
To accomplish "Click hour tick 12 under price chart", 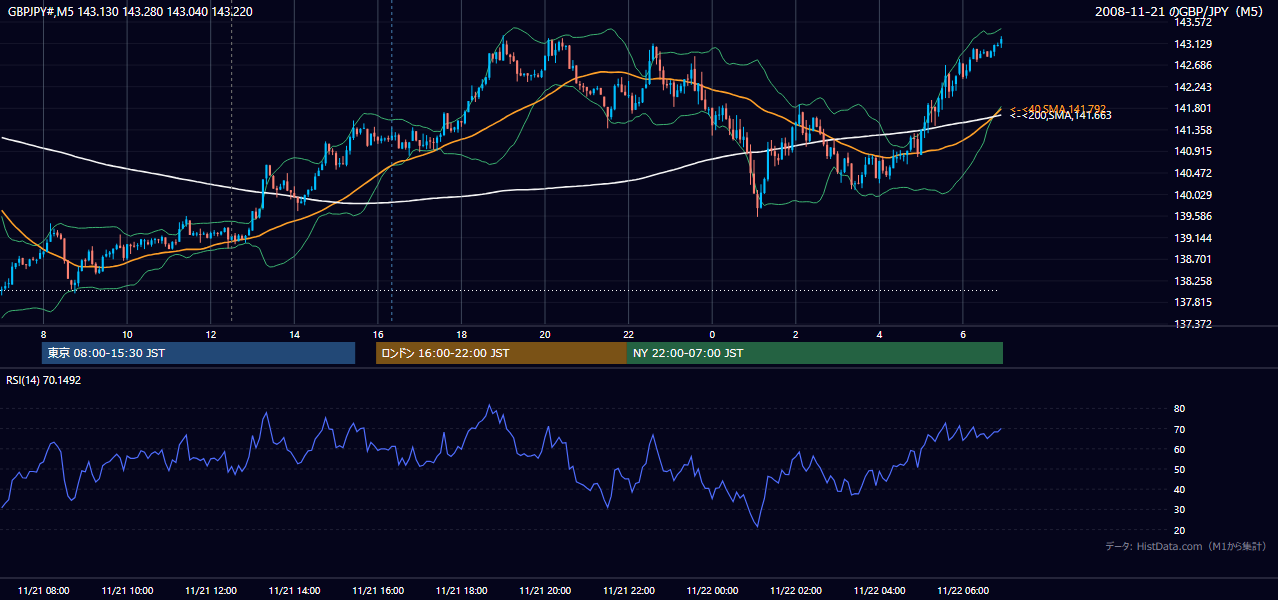I will 210,334.
